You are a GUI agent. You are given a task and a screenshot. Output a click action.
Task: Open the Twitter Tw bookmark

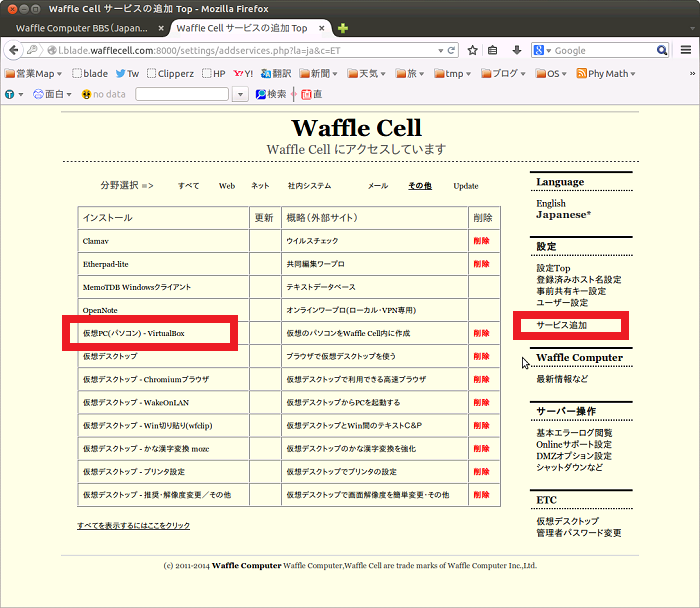coord(127,74)
